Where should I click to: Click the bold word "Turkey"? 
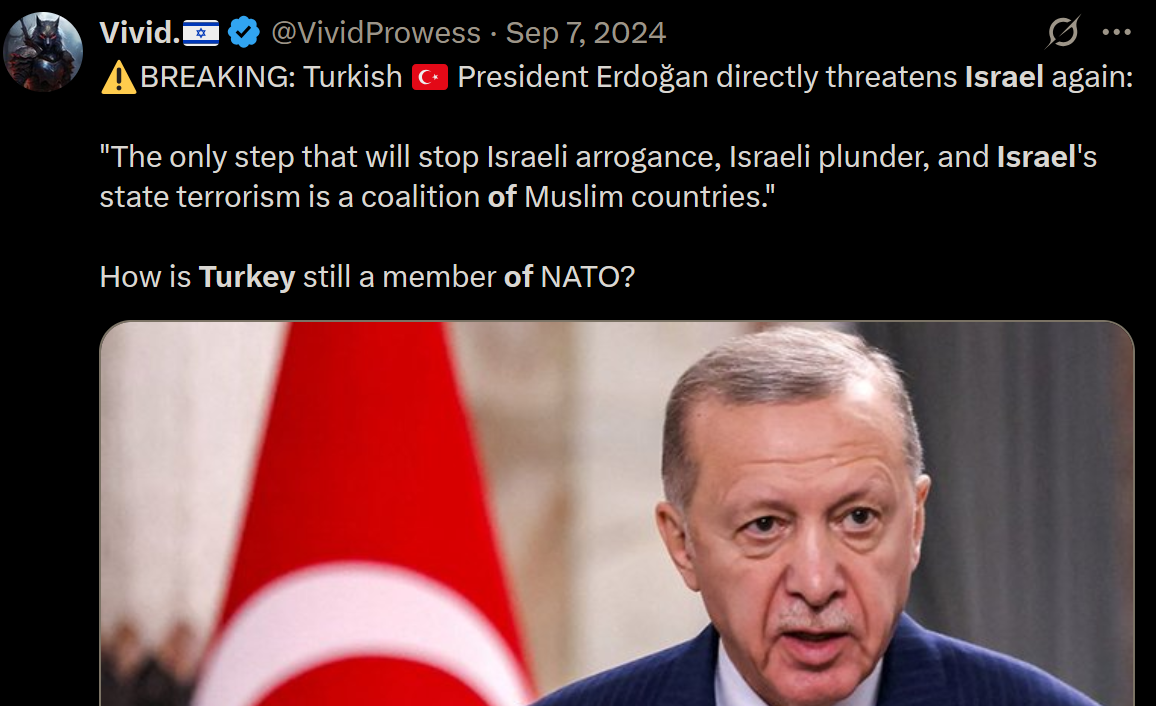click(247, 278)
